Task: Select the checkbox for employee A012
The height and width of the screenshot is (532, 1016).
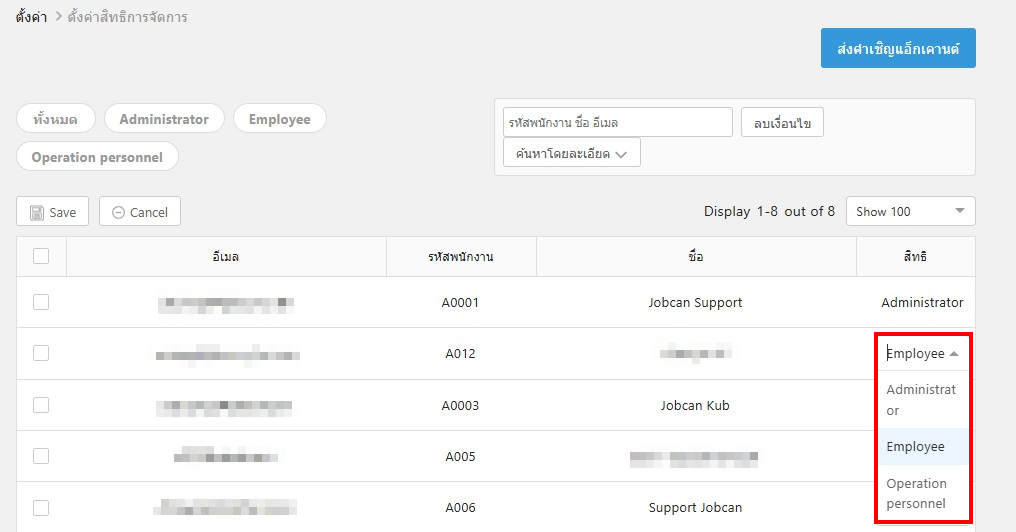Action: [41, 353]
